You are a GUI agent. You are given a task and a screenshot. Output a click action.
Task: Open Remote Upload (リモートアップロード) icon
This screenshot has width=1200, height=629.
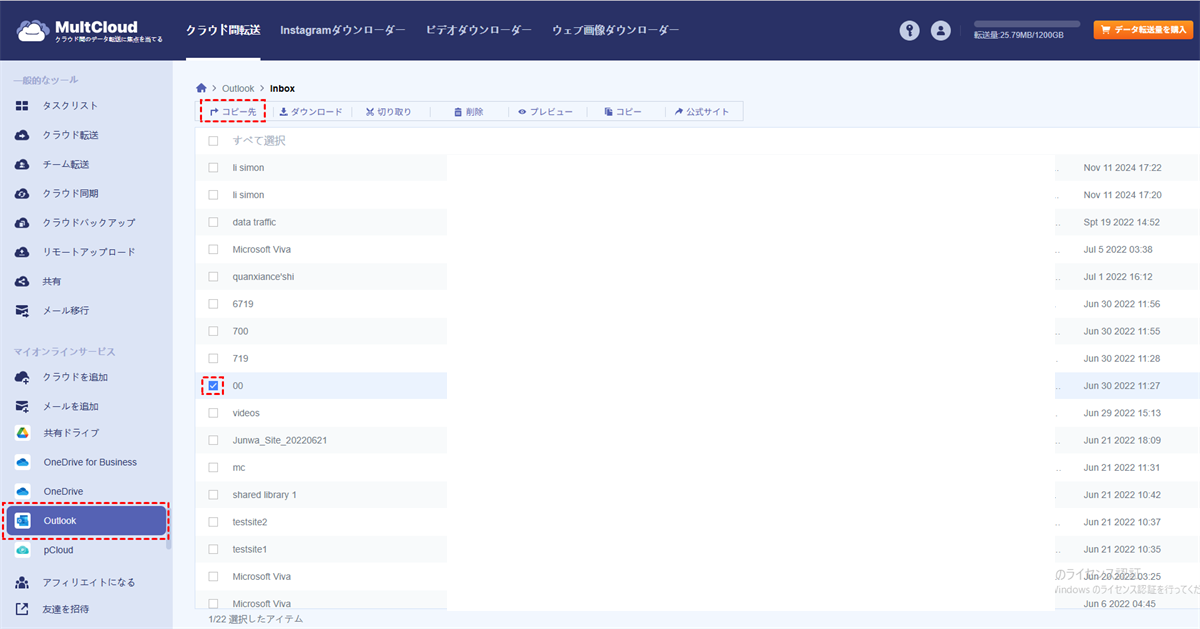(22, 252)
